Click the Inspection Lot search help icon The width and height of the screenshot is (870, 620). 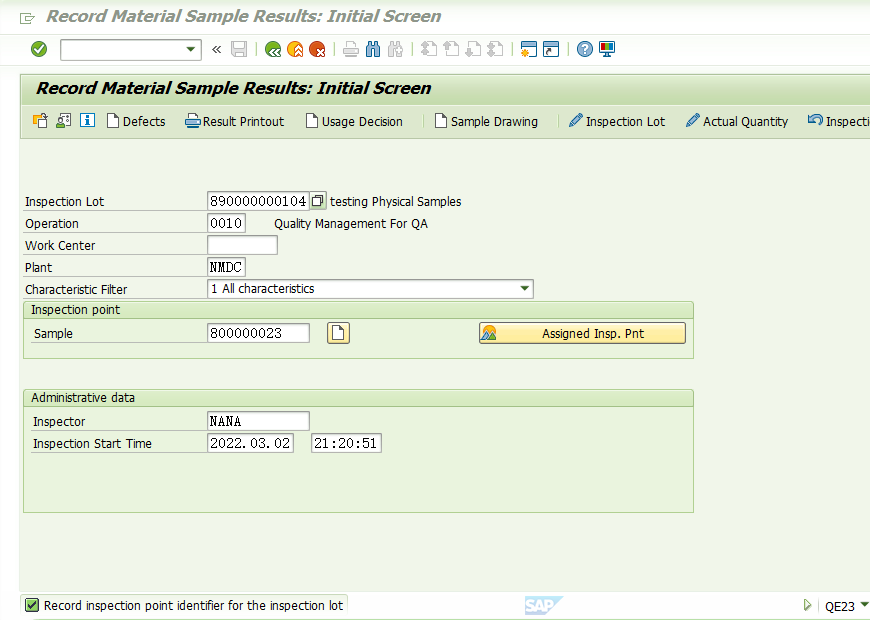[x=318, y=201]
